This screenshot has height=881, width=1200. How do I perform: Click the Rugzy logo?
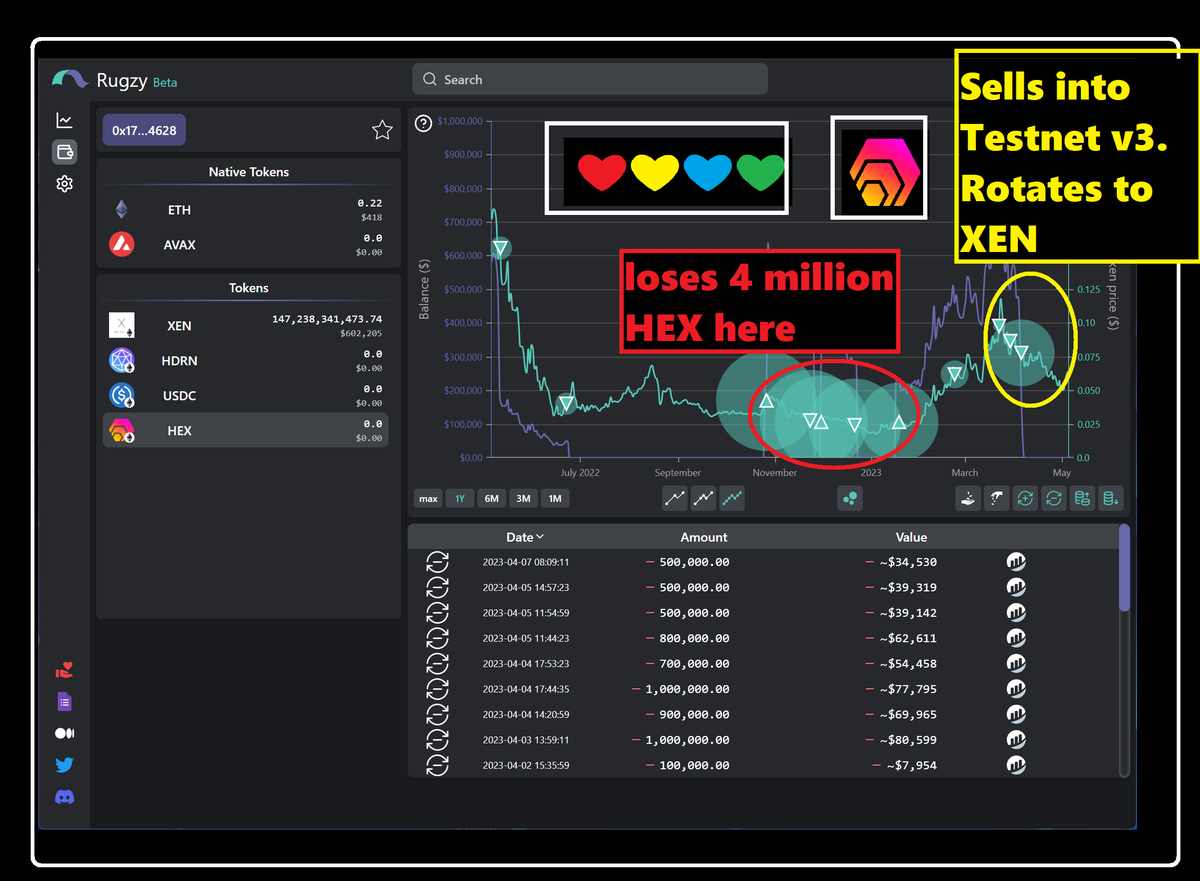(x=70, y=79)
